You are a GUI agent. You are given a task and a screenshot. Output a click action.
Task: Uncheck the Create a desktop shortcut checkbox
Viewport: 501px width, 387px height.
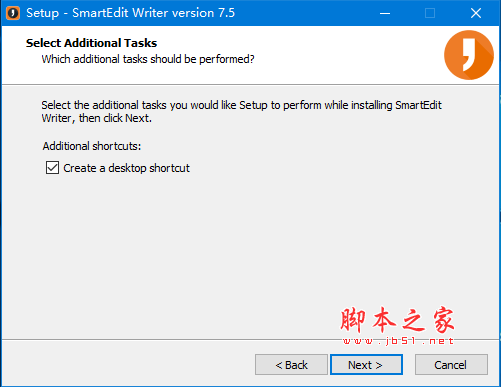pos(52,168)
